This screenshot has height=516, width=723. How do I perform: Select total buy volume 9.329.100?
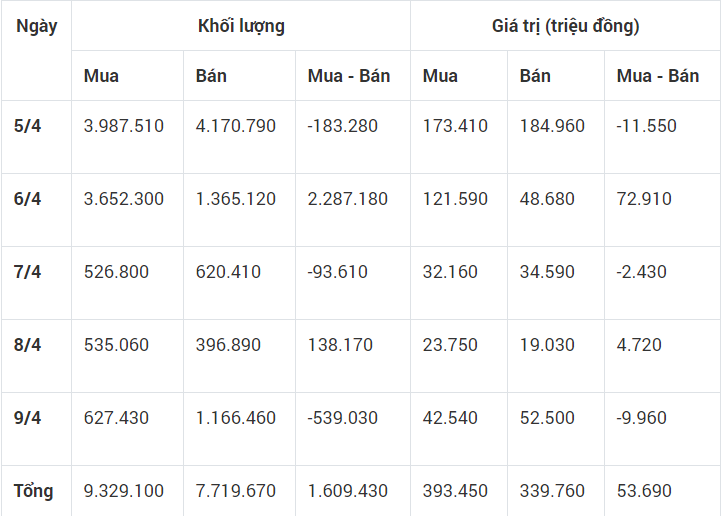124,491
